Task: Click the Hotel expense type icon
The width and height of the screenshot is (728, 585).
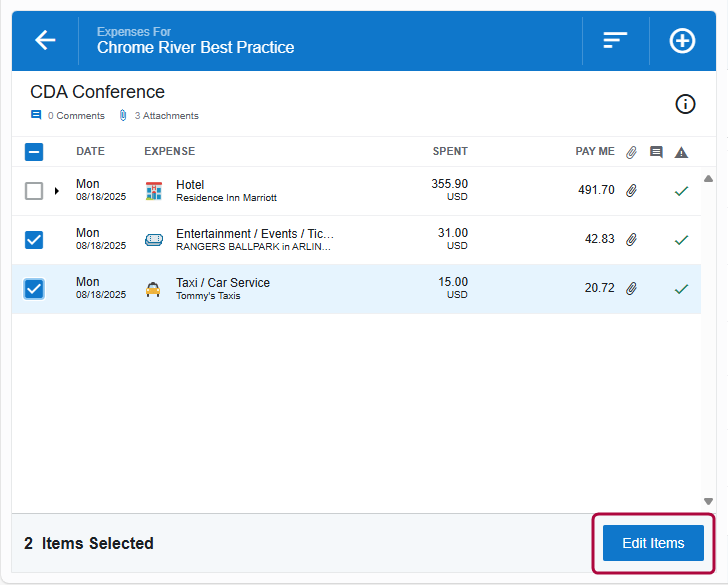Action: pyautogui.click(x=153, y=191)
